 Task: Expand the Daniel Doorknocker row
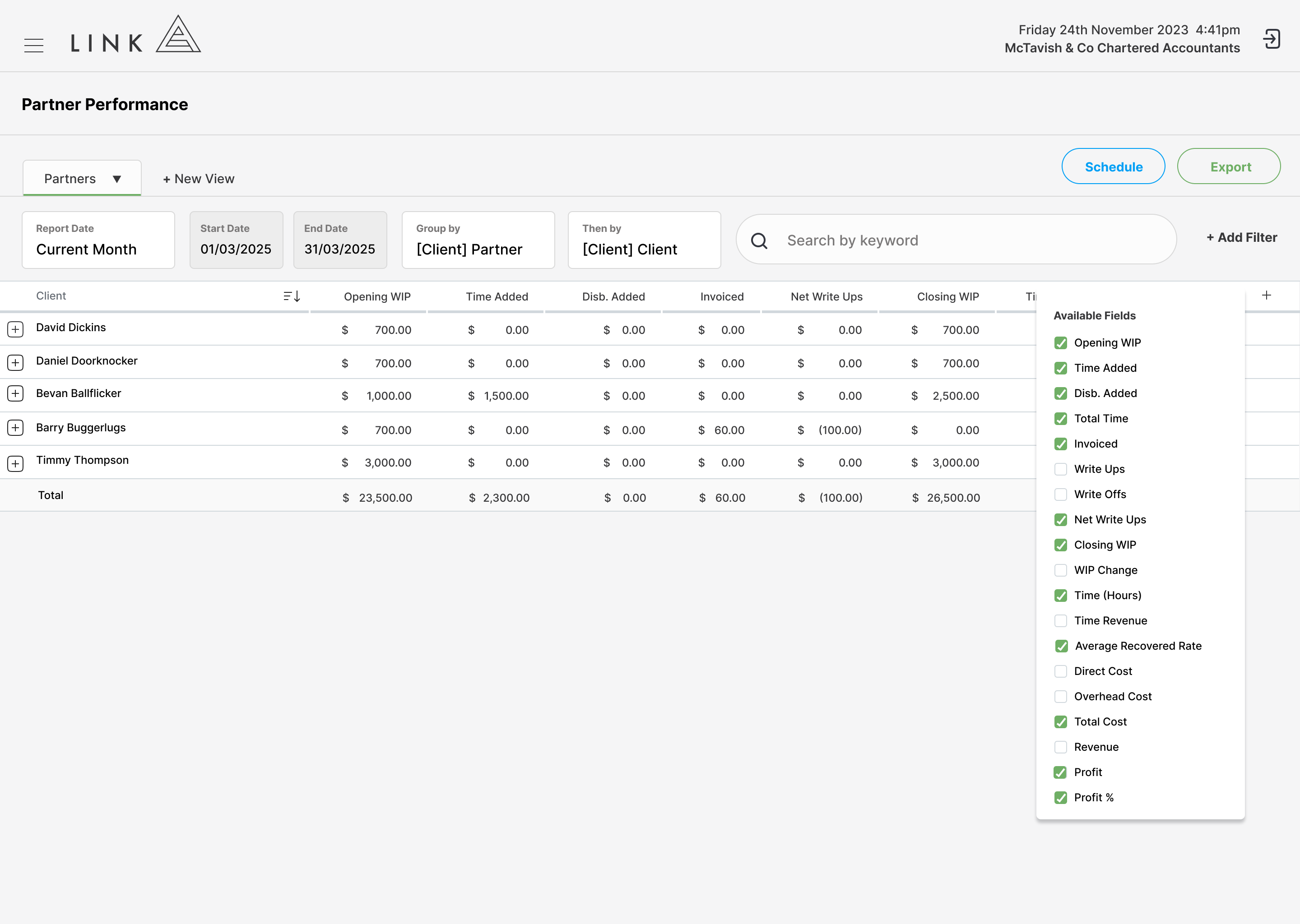[x=15, y=362]
